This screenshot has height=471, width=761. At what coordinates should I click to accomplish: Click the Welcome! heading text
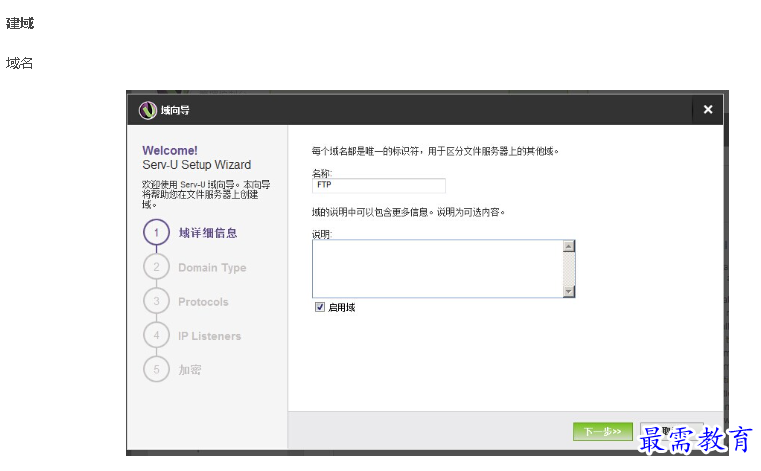170,151
